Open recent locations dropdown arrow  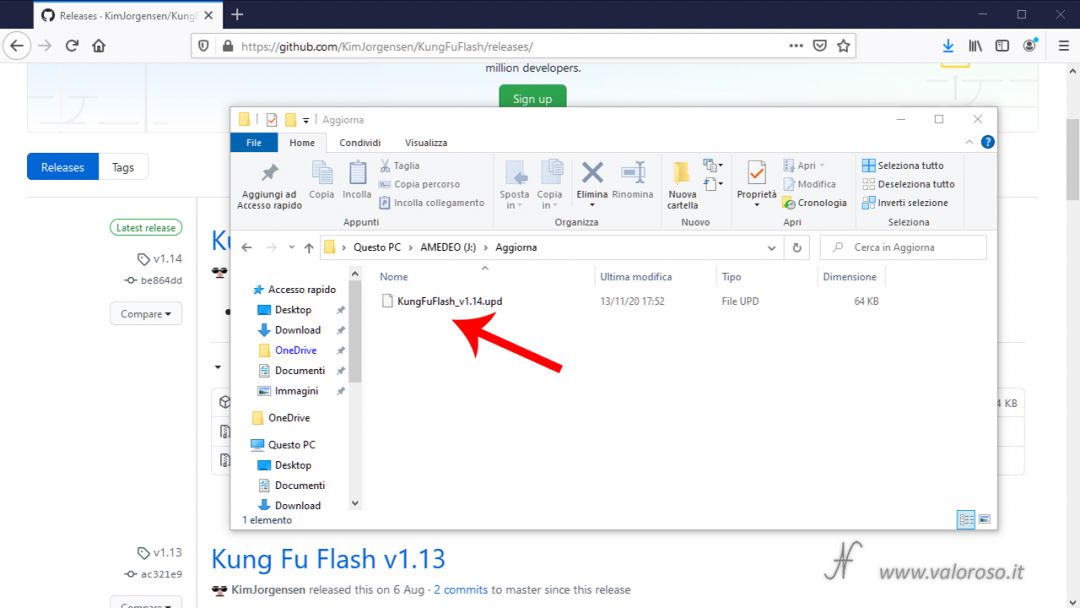pyautogui.click(x=291, y=247)
